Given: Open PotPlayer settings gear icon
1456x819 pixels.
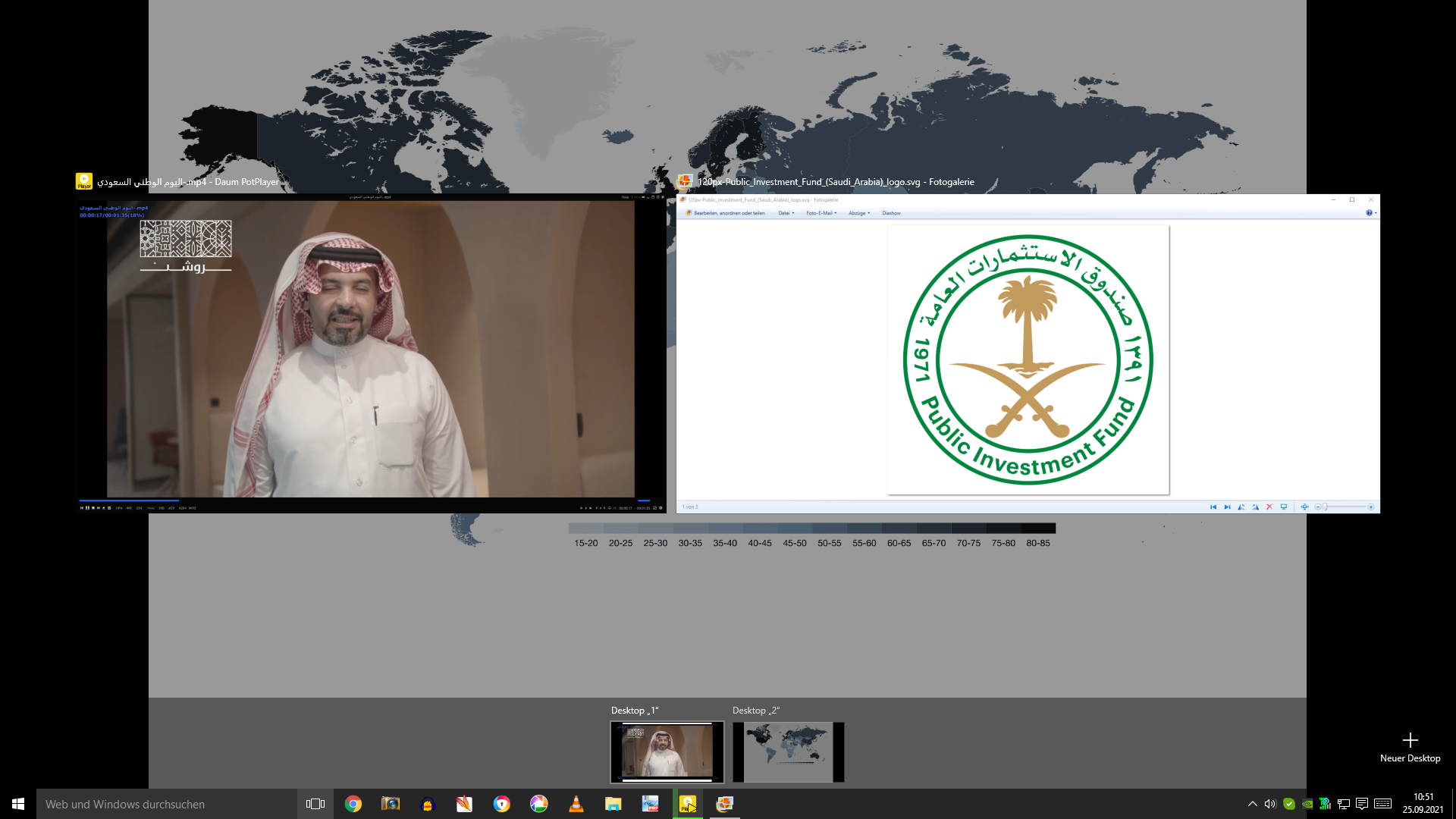Looking at the screenshot, I should [661, 508].
